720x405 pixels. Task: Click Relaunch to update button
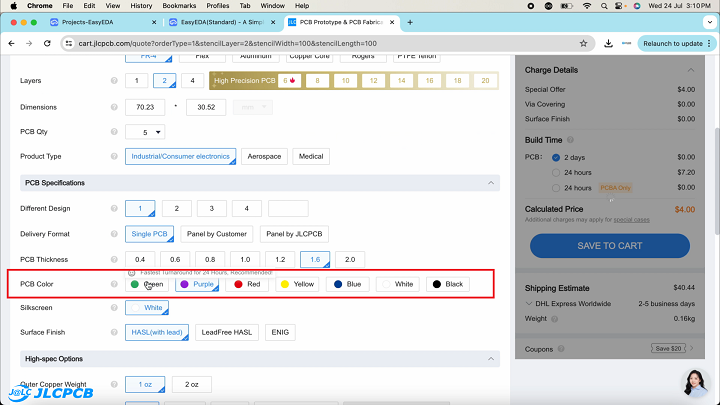pos(673,43)
